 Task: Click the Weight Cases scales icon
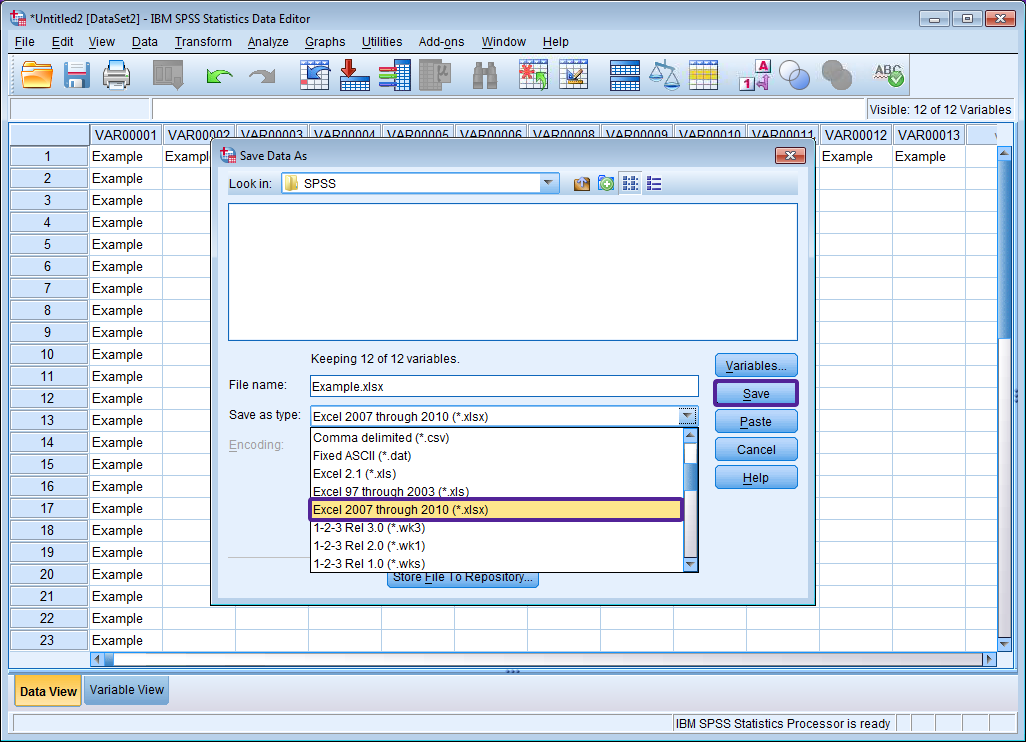coord(664,75)
